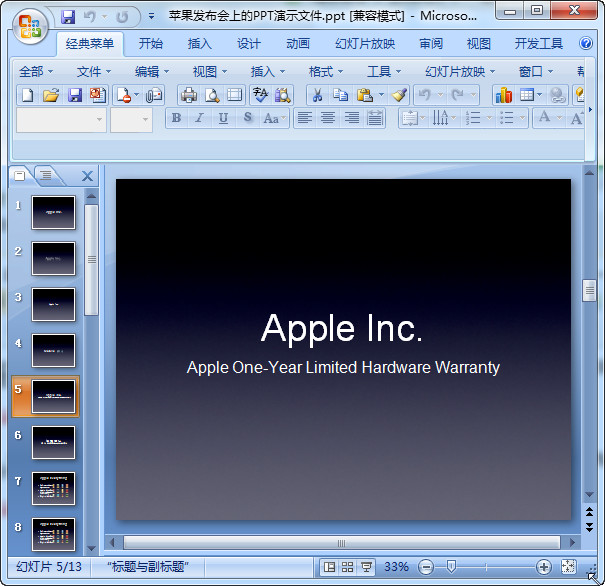This screenshot has width=605, height=586.
Task: Open the 全部 menu
Action: tap(35, 72)
